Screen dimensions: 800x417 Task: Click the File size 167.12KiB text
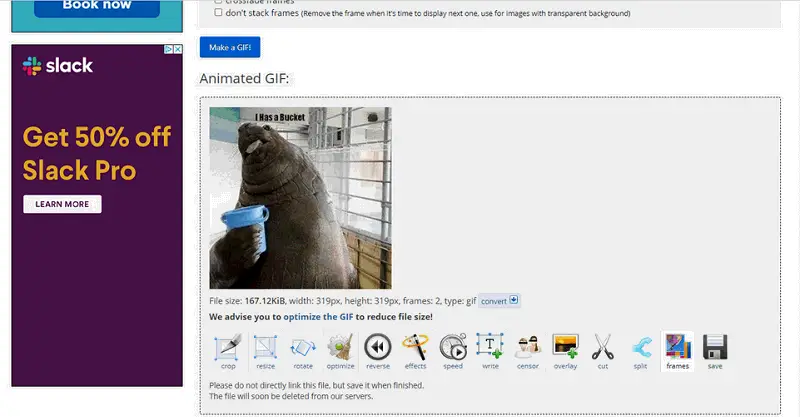[x=247, y=301]
